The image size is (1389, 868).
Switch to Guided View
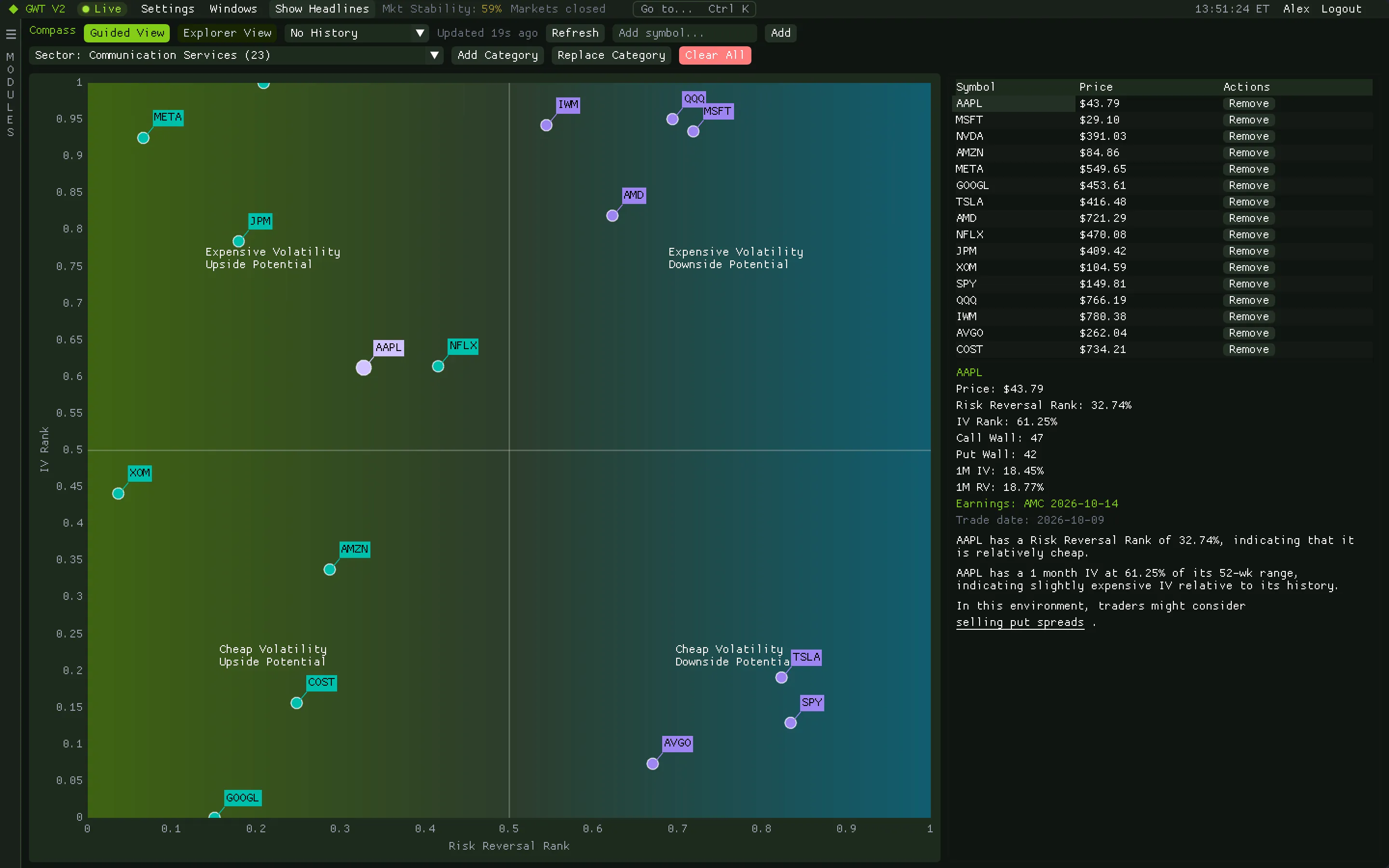127,33
